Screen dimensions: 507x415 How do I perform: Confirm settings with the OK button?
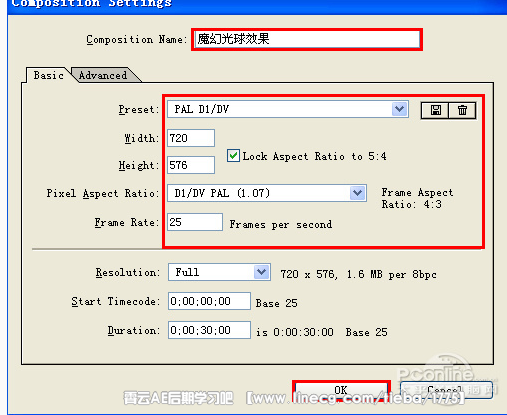[x=341, y=390]
